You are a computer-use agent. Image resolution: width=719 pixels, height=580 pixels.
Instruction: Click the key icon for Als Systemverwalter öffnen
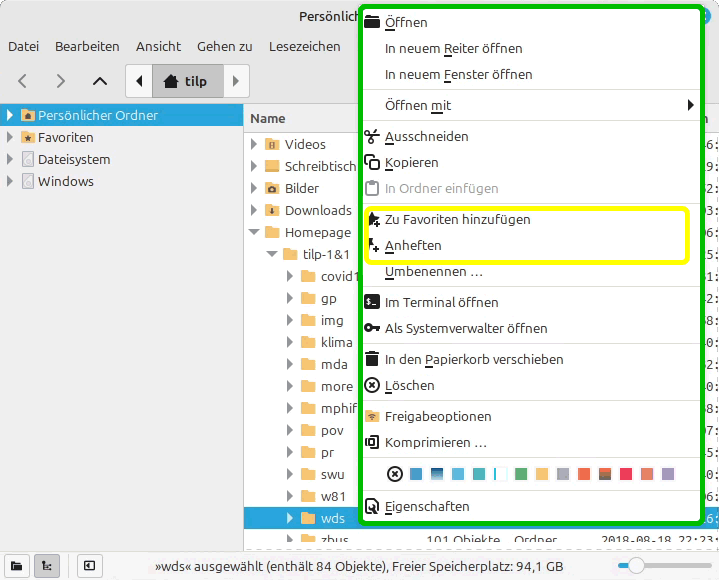tap(372, 328)
